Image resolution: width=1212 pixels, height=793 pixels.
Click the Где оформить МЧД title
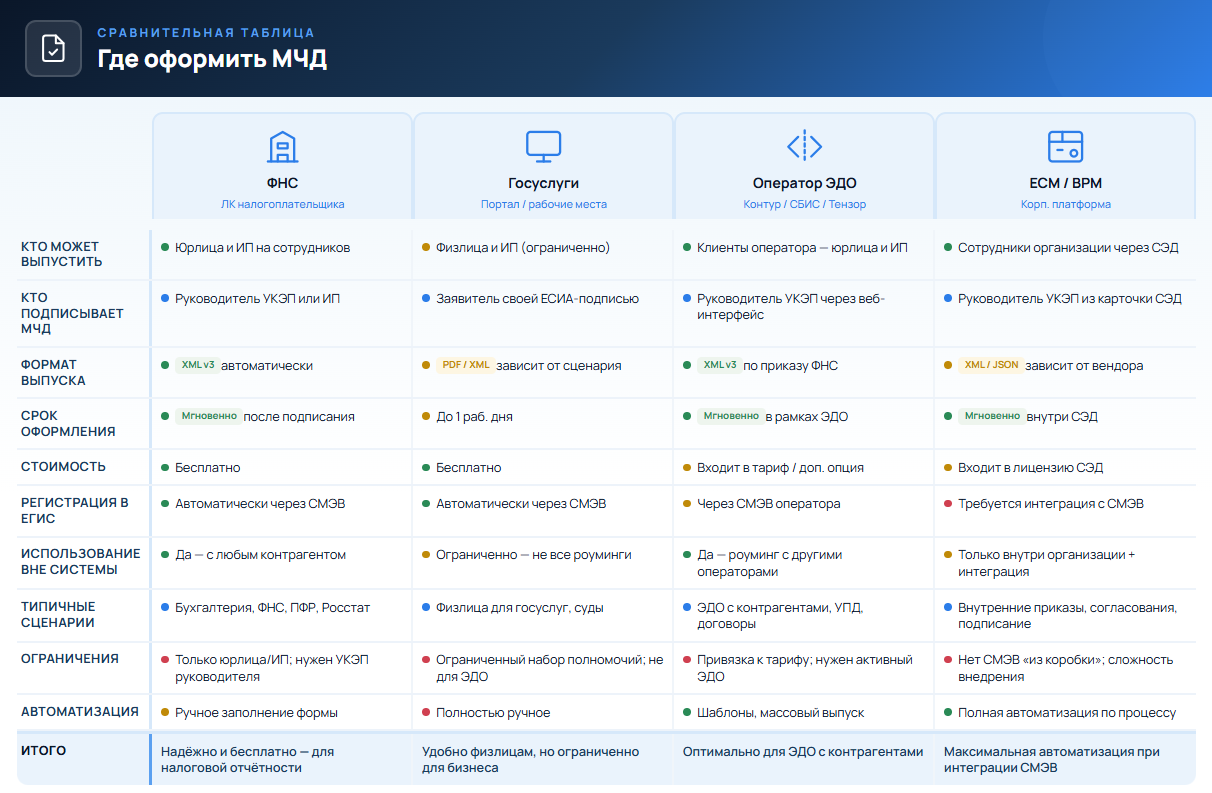pos(212,59)
